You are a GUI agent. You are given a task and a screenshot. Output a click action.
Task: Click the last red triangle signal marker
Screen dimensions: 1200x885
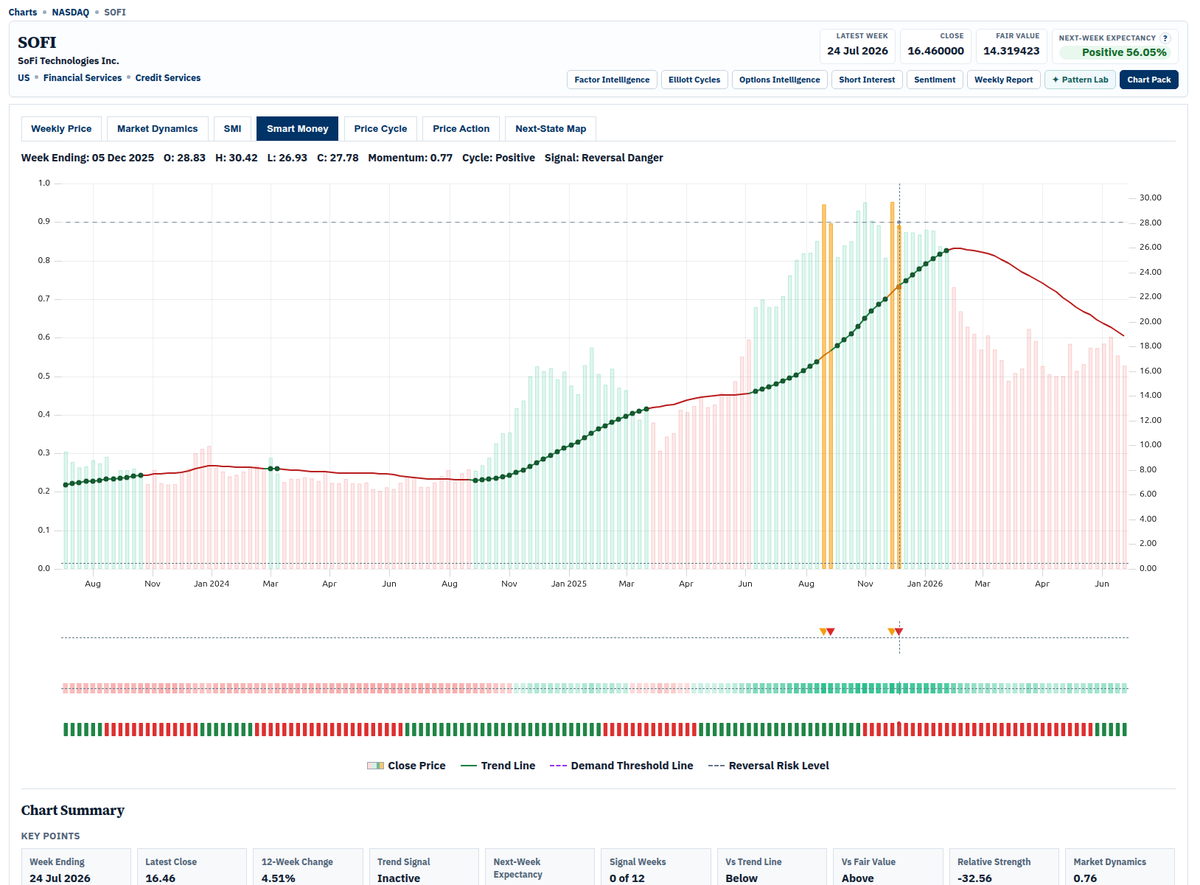coord(899,632)
